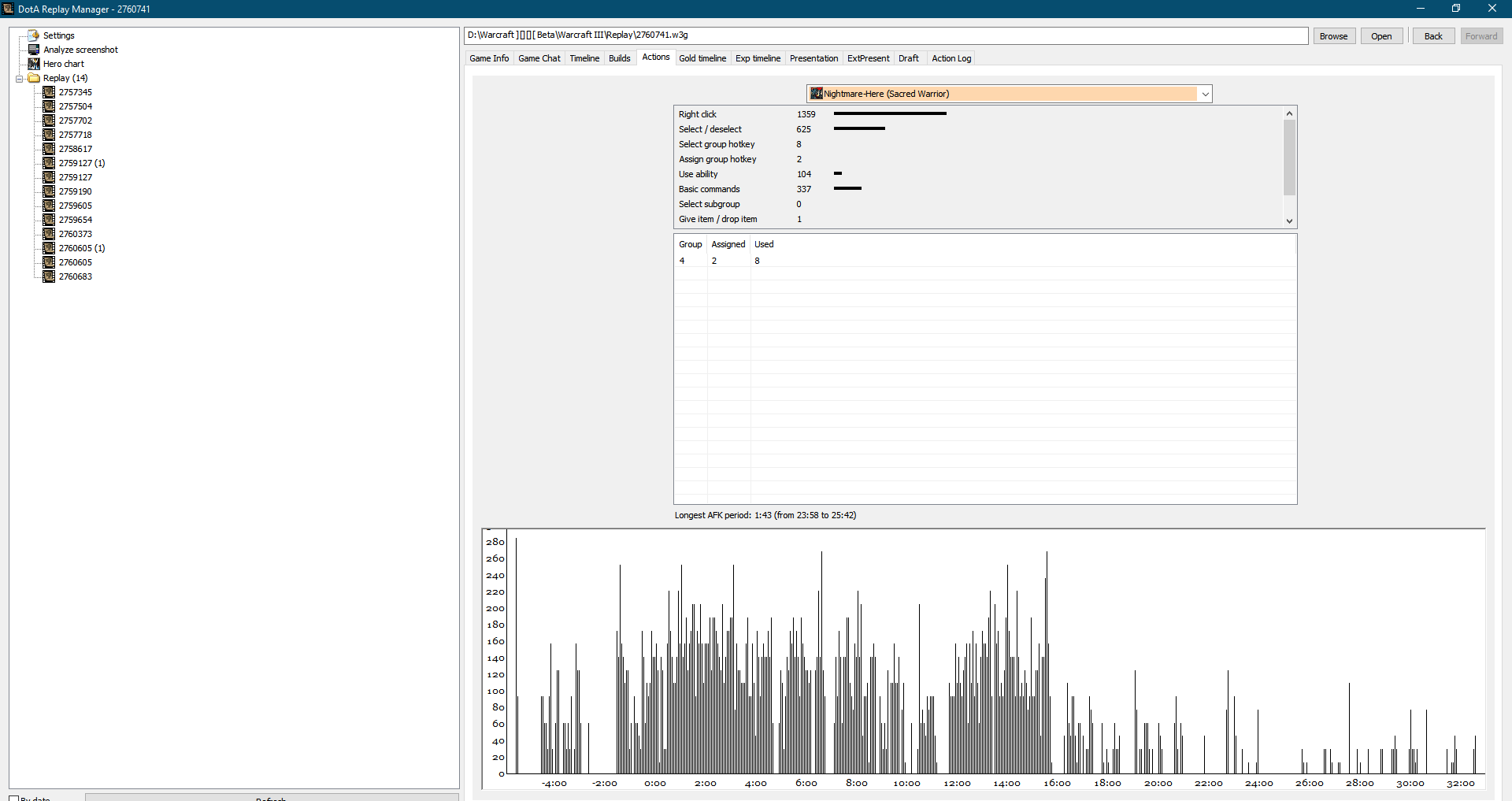Switch to the Gold timeline tab
Image resolution: width=1512 pixels, height=801 pixels.
point(702,58)
